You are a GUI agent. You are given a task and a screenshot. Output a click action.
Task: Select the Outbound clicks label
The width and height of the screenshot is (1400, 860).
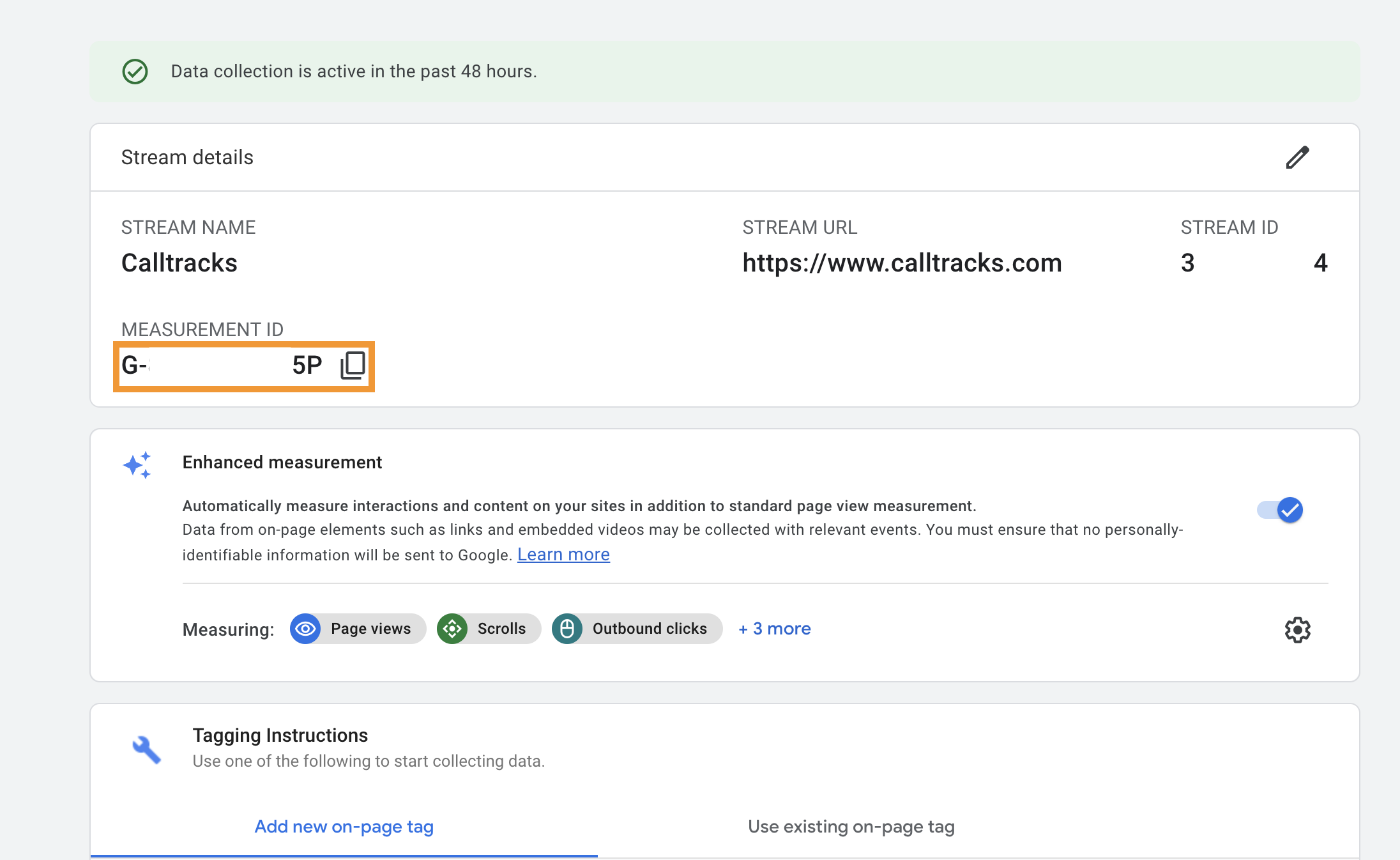(650, 629)
